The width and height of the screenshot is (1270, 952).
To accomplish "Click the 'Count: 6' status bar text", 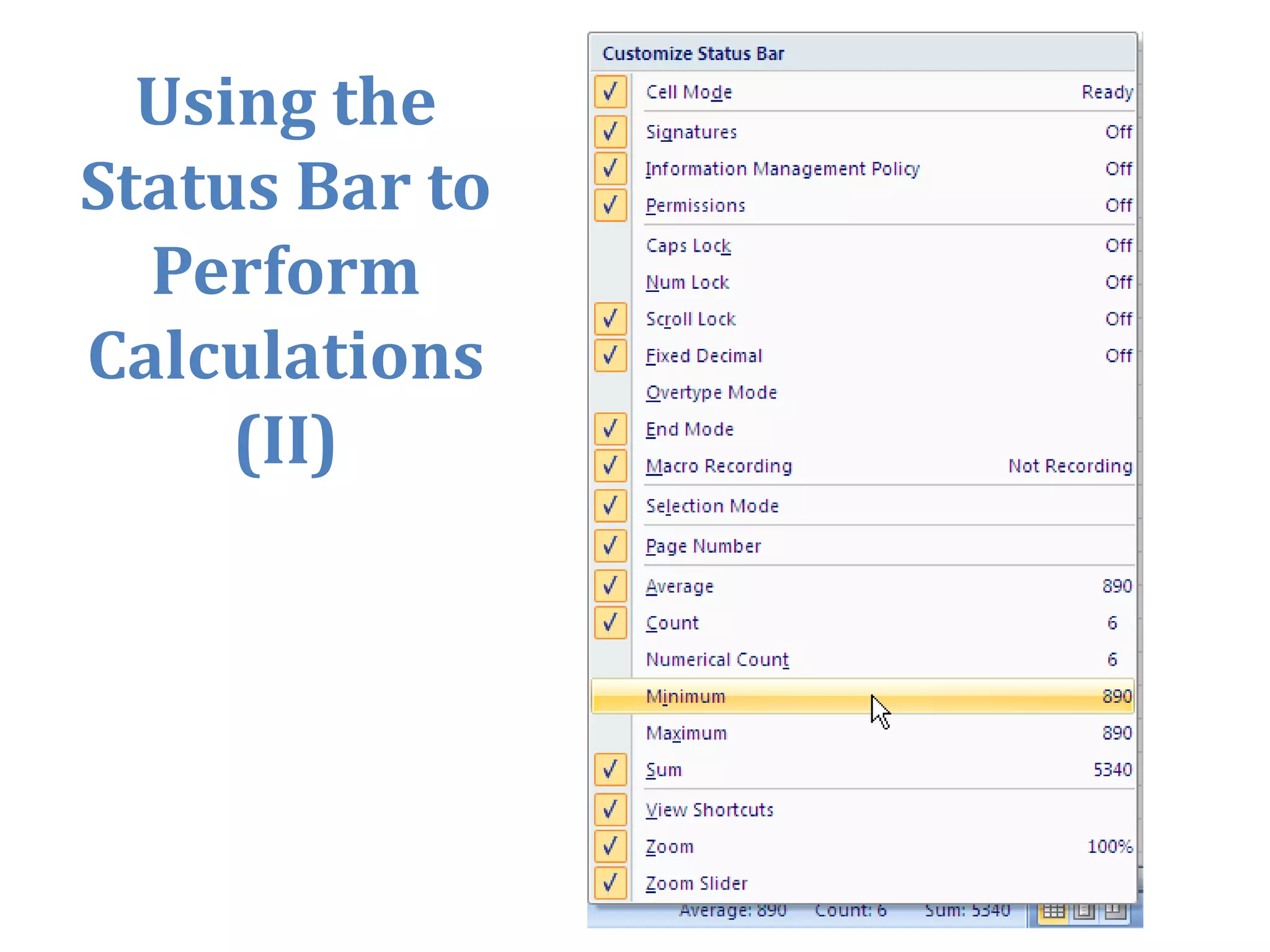I will pos(850,910).
